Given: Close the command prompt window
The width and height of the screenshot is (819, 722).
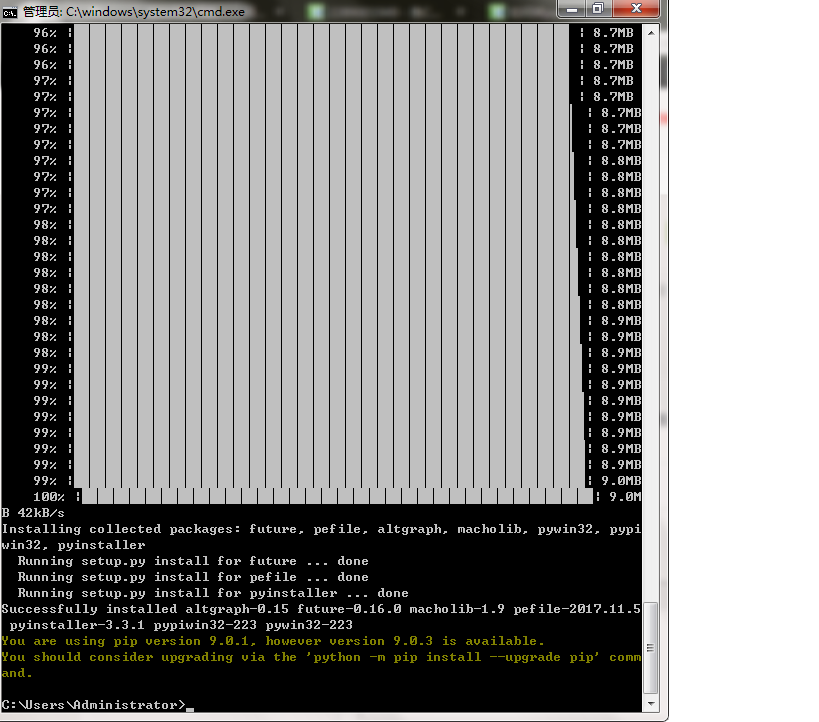Looking at the screenshot, I should pyautogui.click(x=636, y=8).
